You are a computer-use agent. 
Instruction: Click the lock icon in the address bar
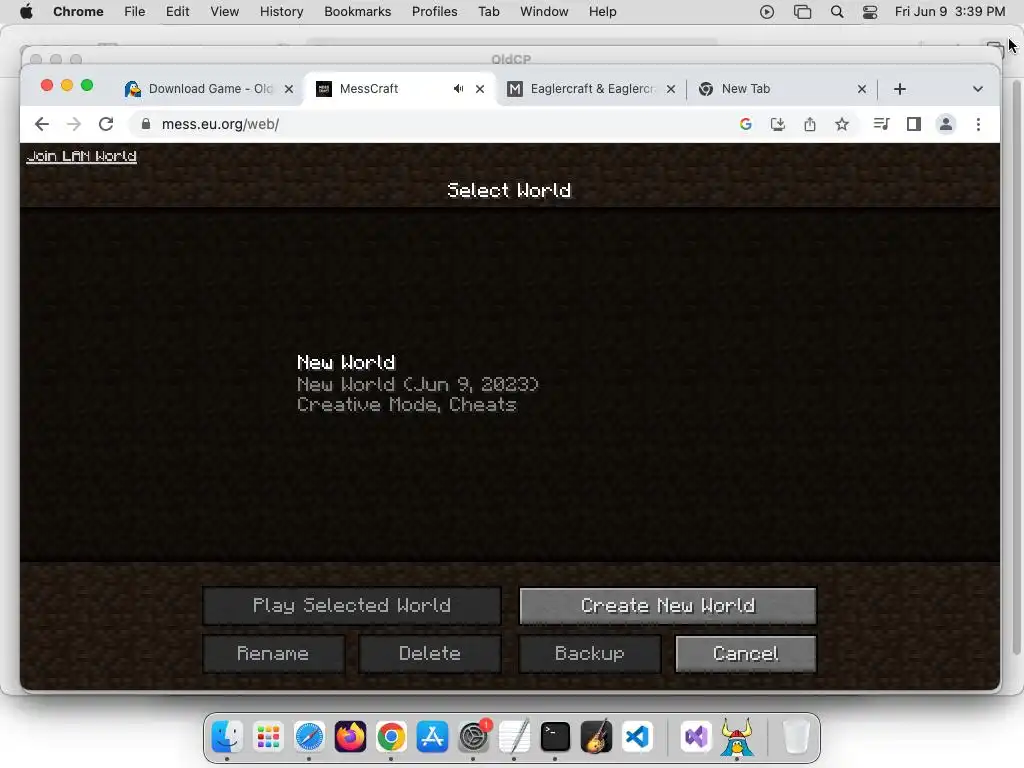pyautogui.click(x=146, y=124)
